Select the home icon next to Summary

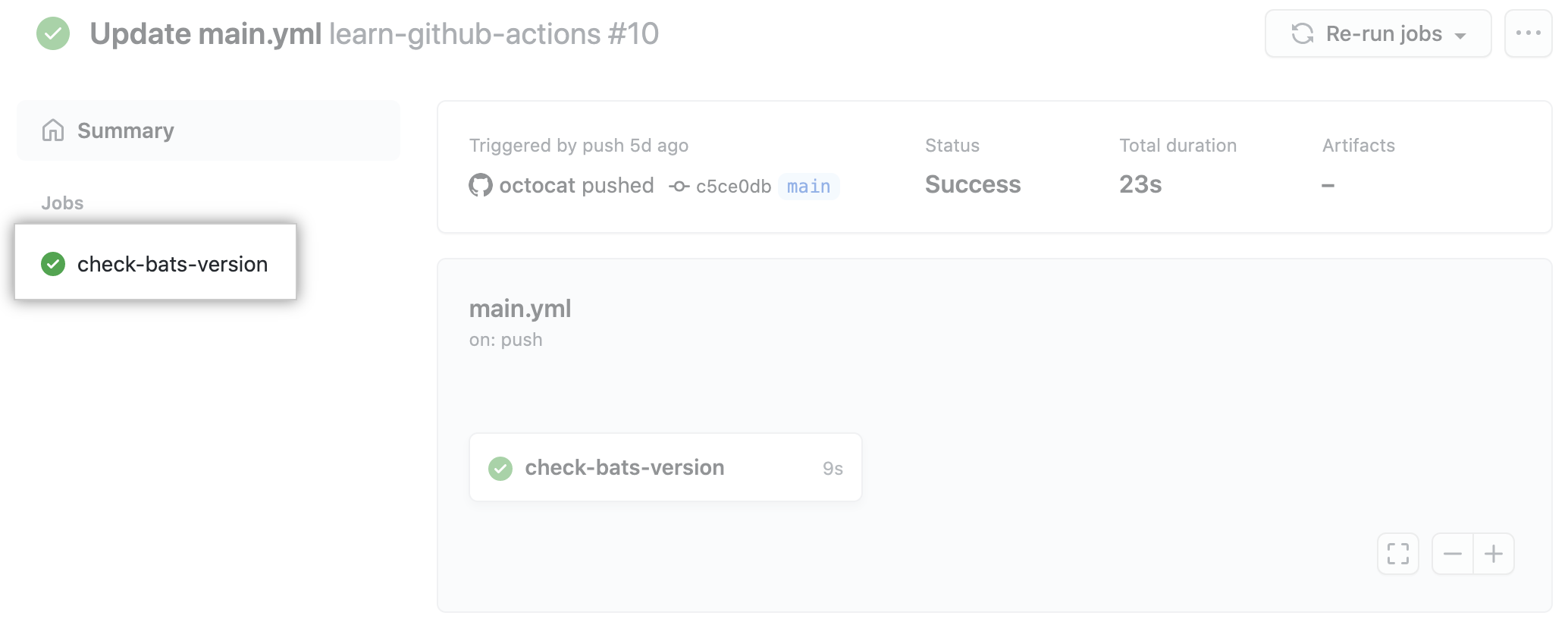(52, 130)
